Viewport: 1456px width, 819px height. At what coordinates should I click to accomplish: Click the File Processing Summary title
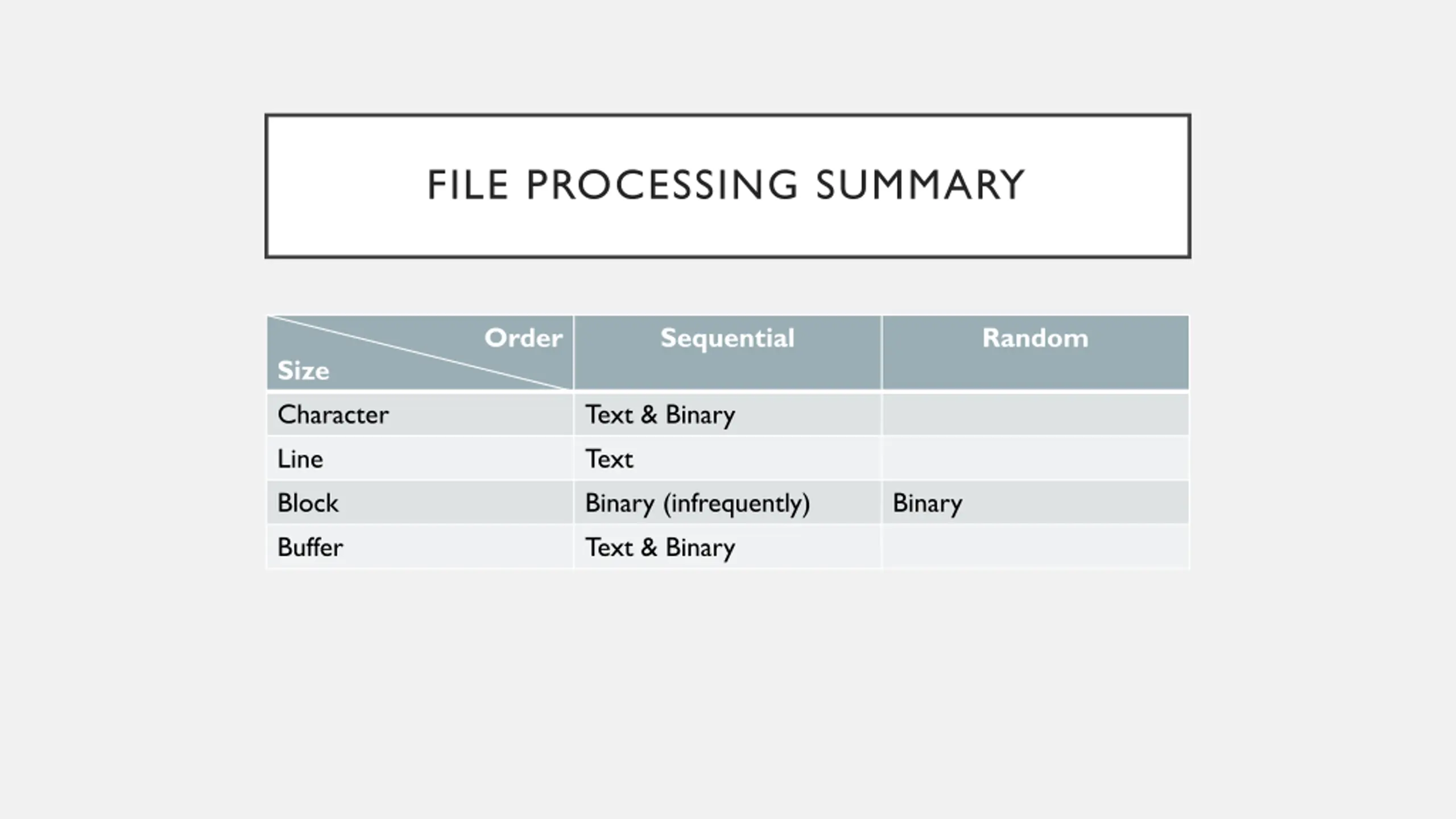click(726, 185)
